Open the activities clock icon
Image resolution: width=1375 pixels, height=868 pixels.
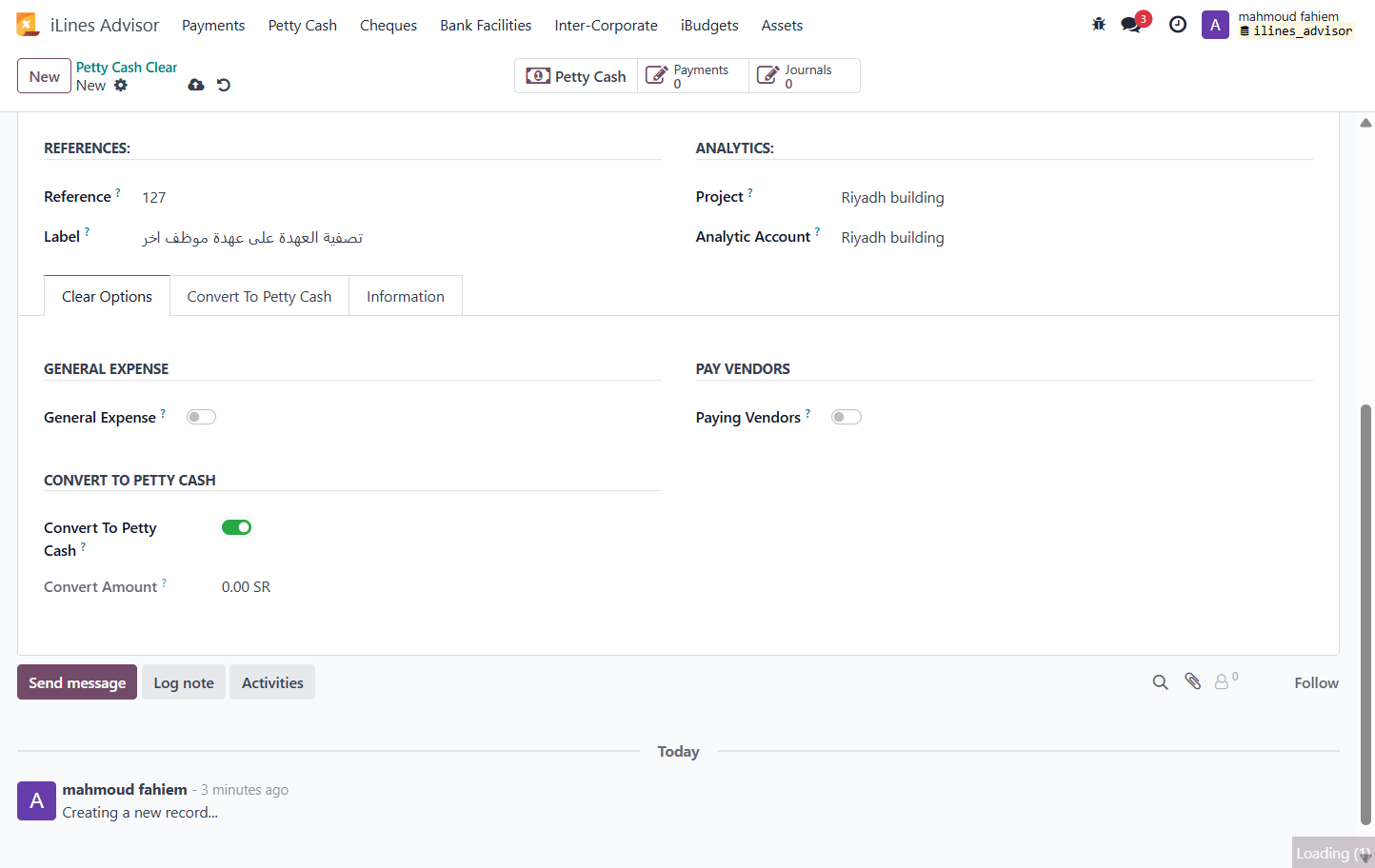click(x=1178, y=25)
